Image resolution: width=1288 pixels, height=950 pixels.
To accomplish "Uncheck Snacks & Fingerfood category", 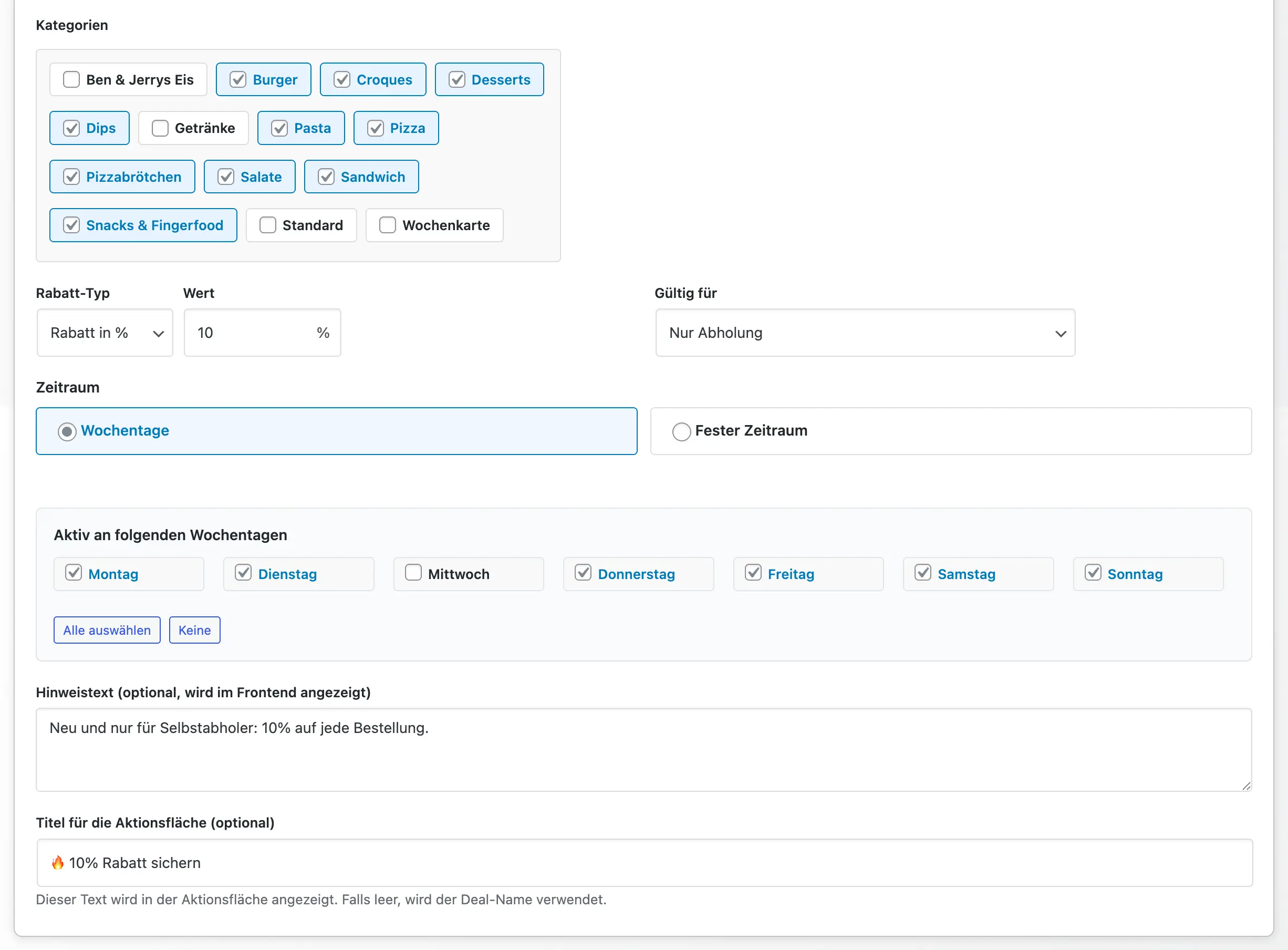I will point(71,225).
